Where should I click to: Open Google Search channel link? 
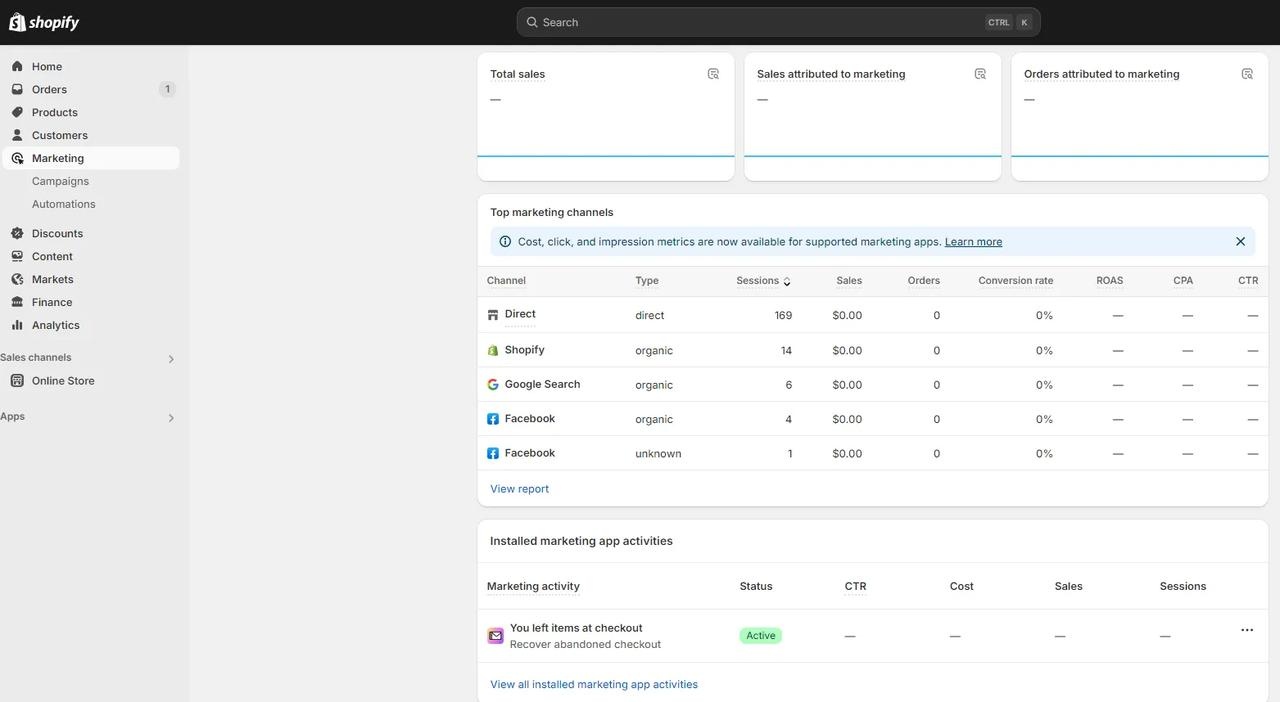tap(542, 384)
